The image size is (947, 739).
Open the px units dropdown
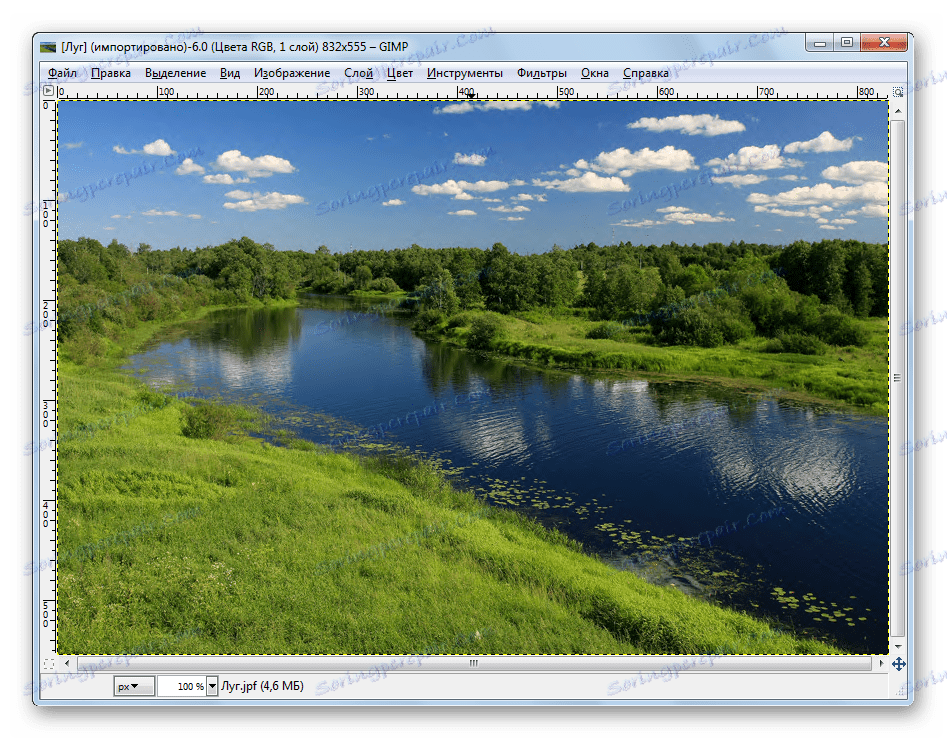[x=134, y=686]
